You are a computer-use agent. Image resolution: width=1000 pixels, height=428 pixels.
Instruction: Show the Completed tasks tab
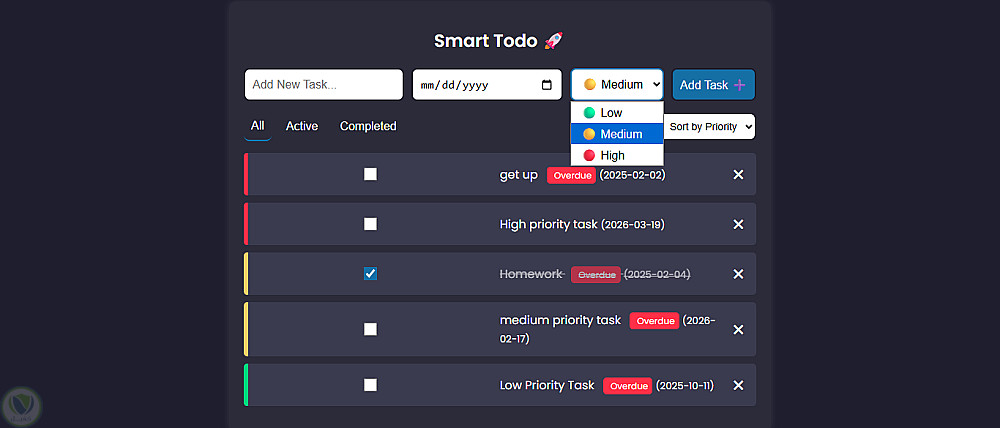coord(368,126)
